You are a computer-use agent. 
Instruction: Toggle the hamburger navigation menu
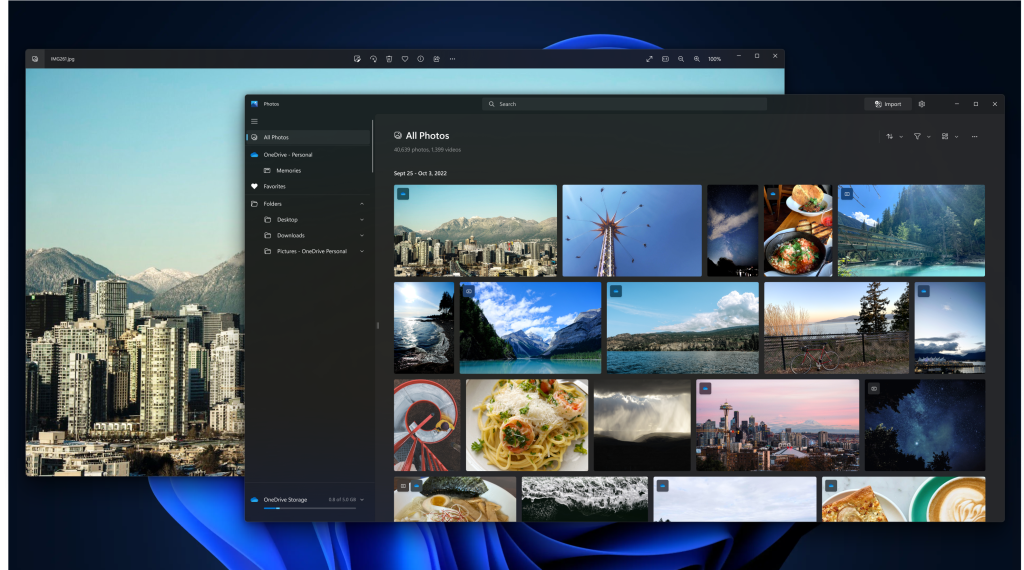tap(254, 121)
